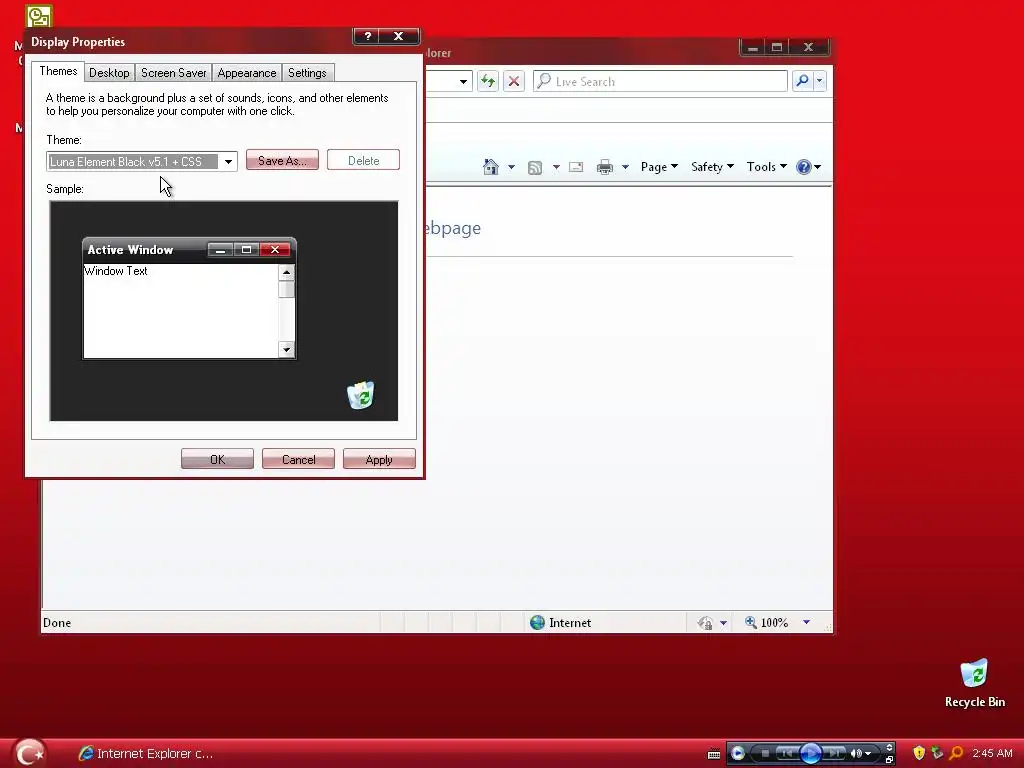Image resolution: width=1024 pixels, height=768 pixels.
Task: Click the media player Play button
Action: (810, 754)
